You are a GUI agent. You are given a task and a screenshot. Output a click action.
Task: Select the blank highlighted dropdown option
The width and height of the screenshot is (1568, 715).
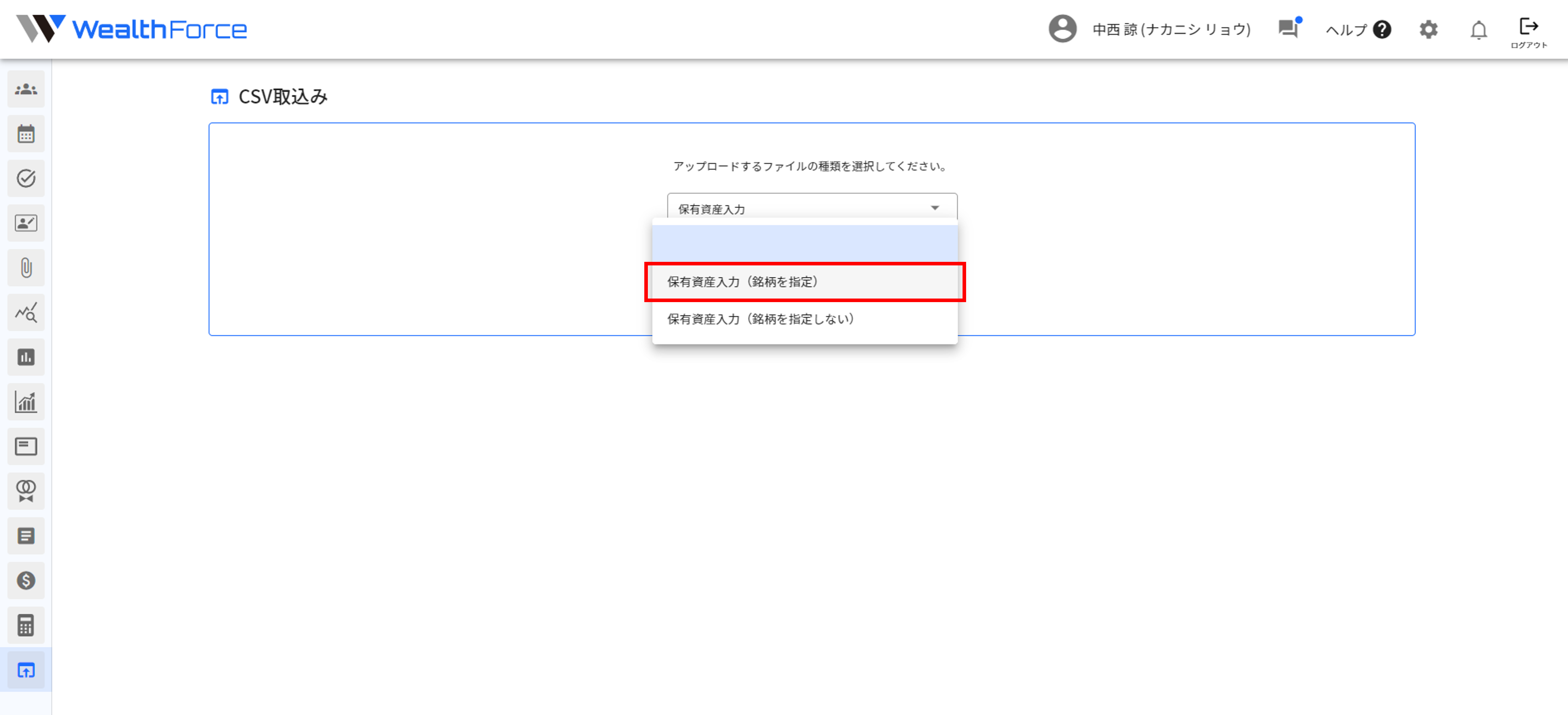coord(804,243)
